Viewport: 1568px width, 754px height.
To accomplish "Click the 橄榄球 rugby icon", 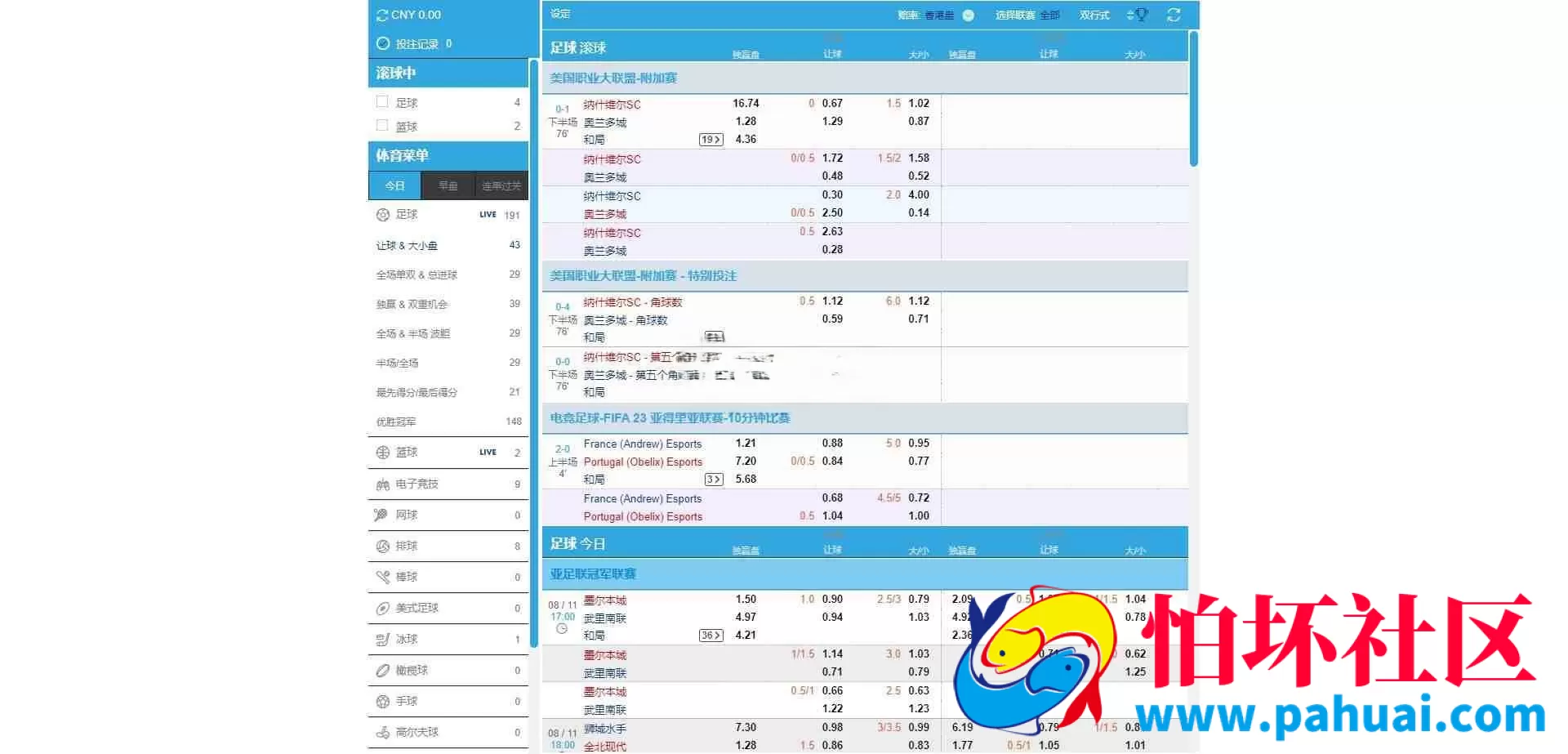I will pyautogui.click(x=382, y=671).
